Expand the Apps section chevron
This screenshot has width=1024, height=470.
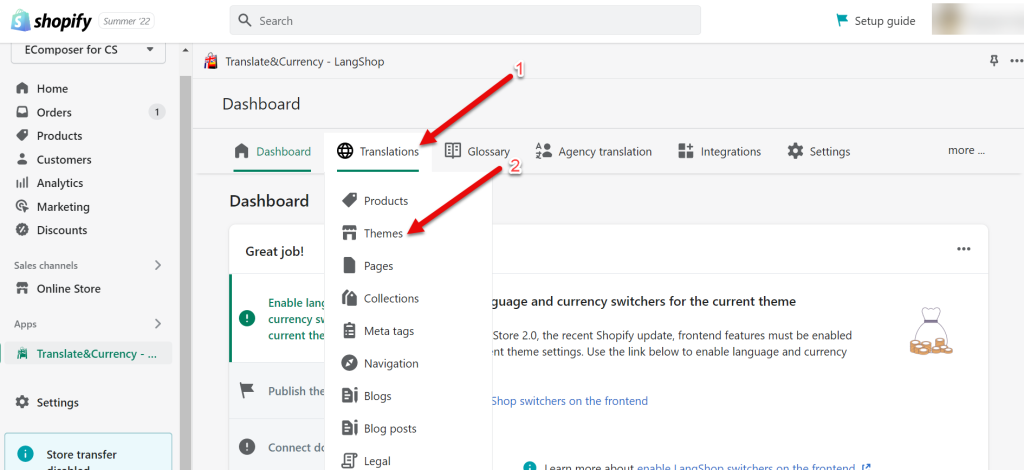pos(157,324)
